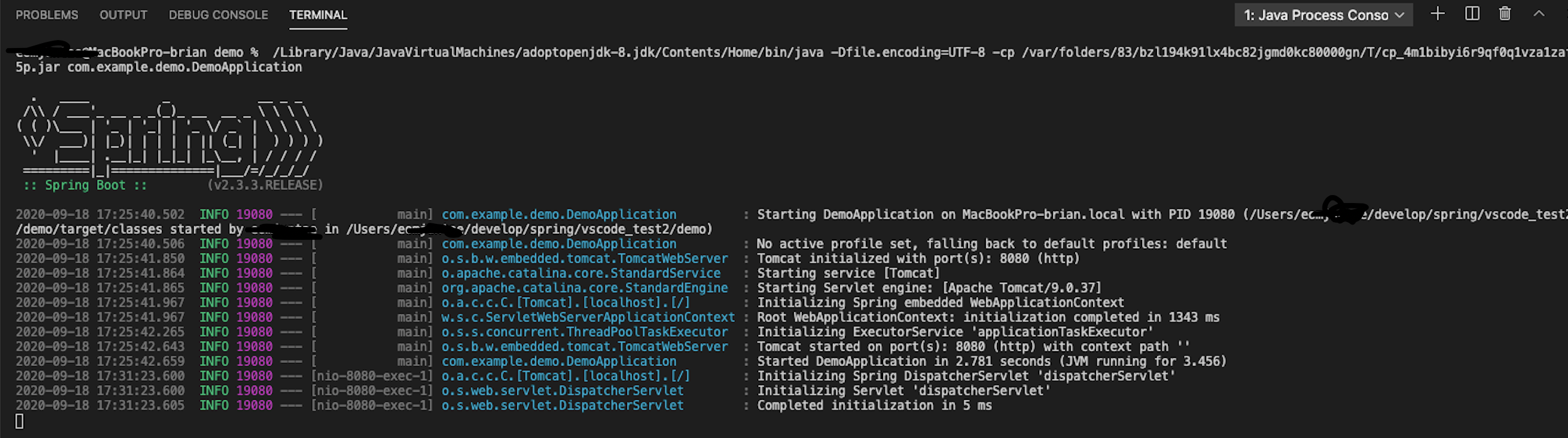The image size is (1568, 438).
Task: Kill terminal with trash icon
Action: pyautogui.click(x=1505, y=14)
